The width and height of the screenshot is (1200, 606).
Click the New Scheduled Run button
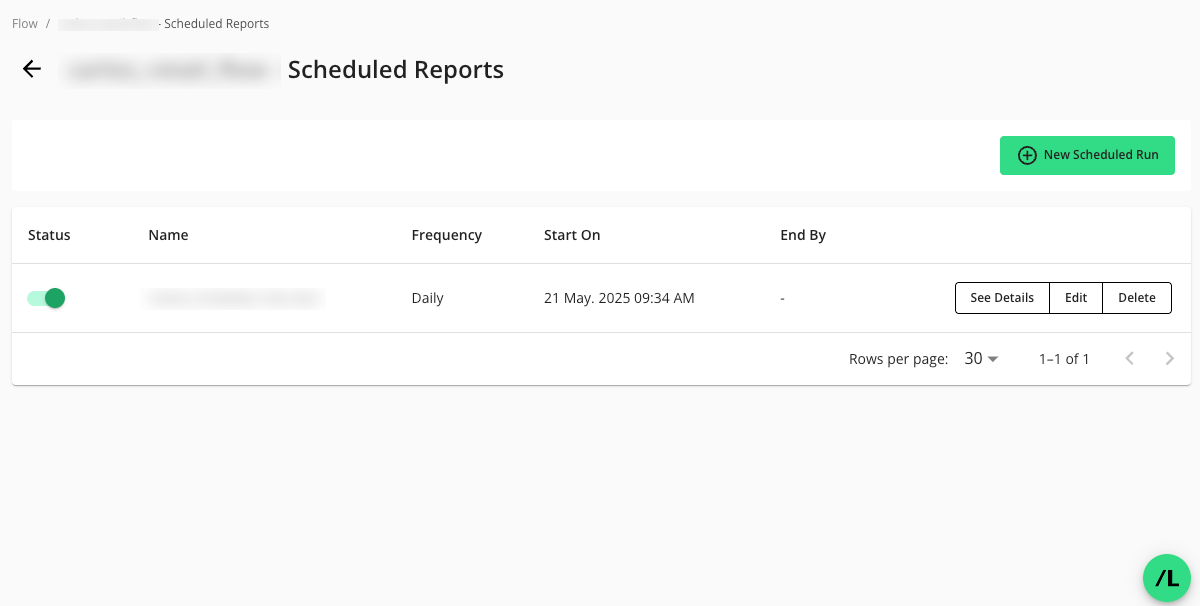(1087, 155)
